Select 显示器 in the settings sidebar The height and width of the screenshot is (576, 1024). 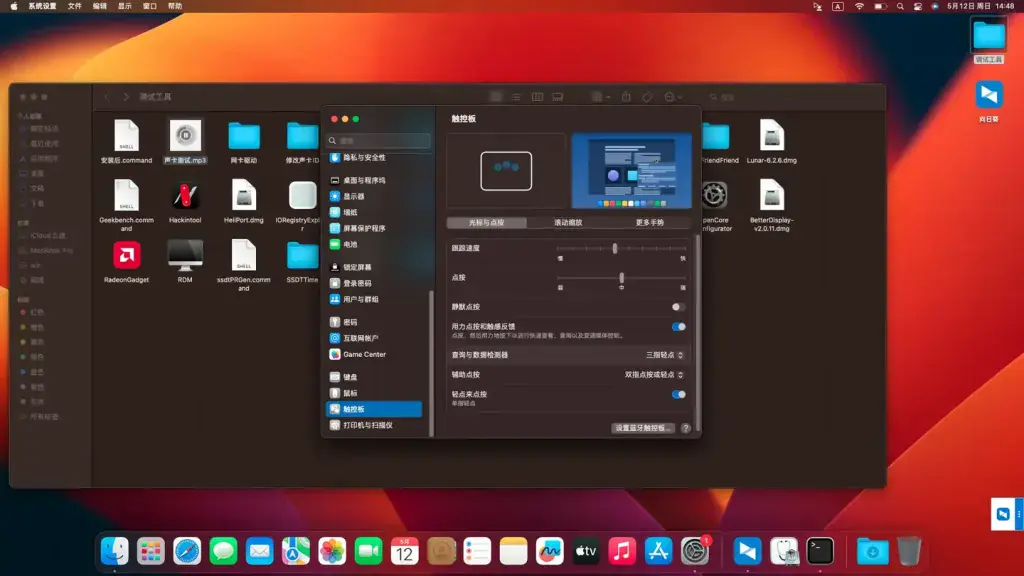click(374, 197)
